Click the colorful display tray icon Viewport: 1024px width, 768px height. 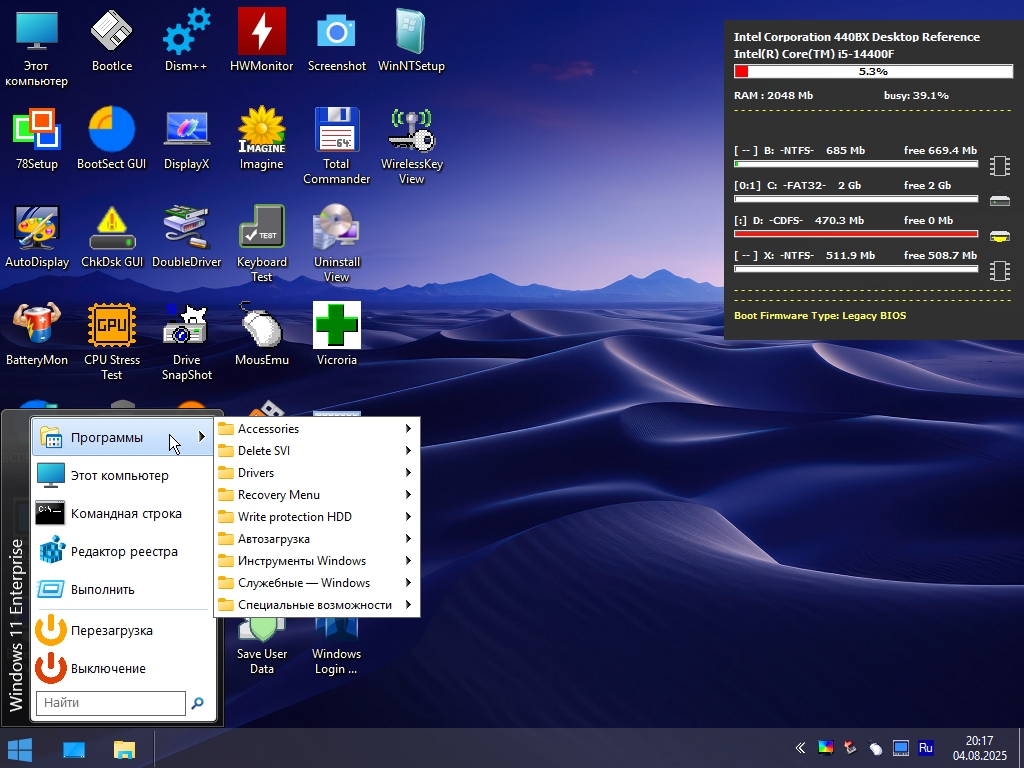[825, 748]
